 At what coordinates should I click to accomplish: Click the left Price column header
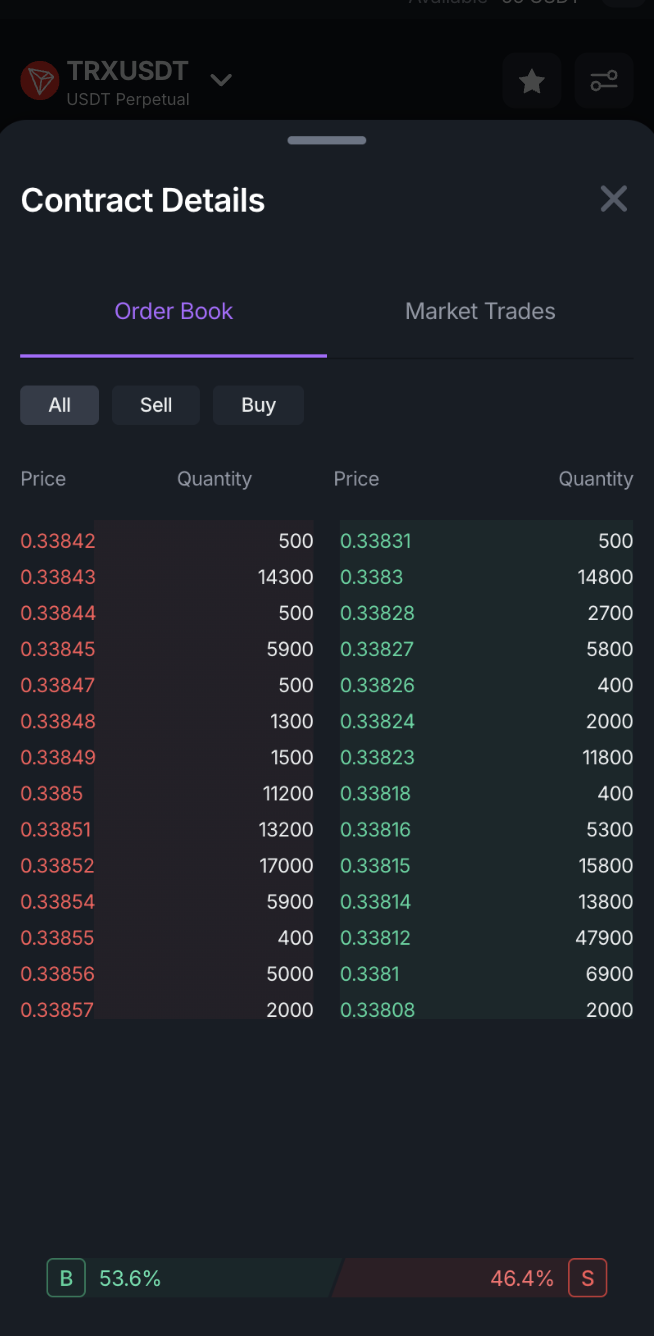pyautogui.click(x=43, y=479)
